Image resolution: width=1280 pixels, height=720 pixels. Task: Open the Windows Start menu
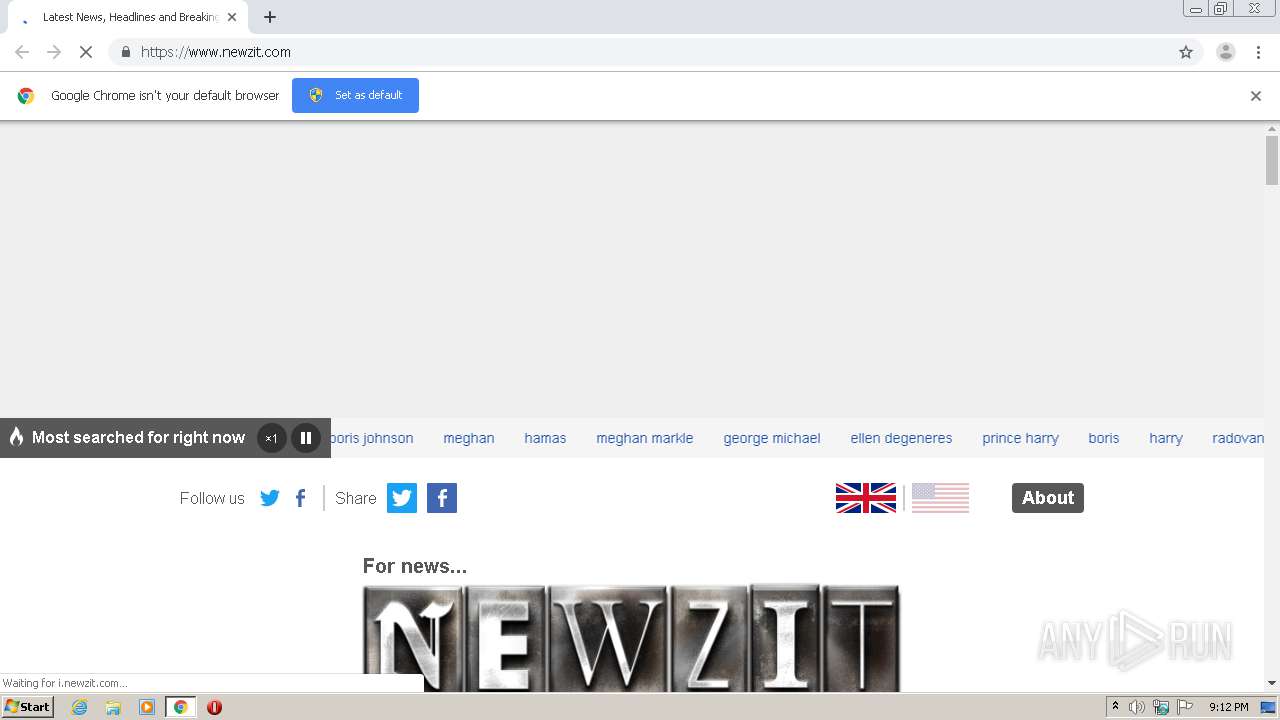point(28,707)
